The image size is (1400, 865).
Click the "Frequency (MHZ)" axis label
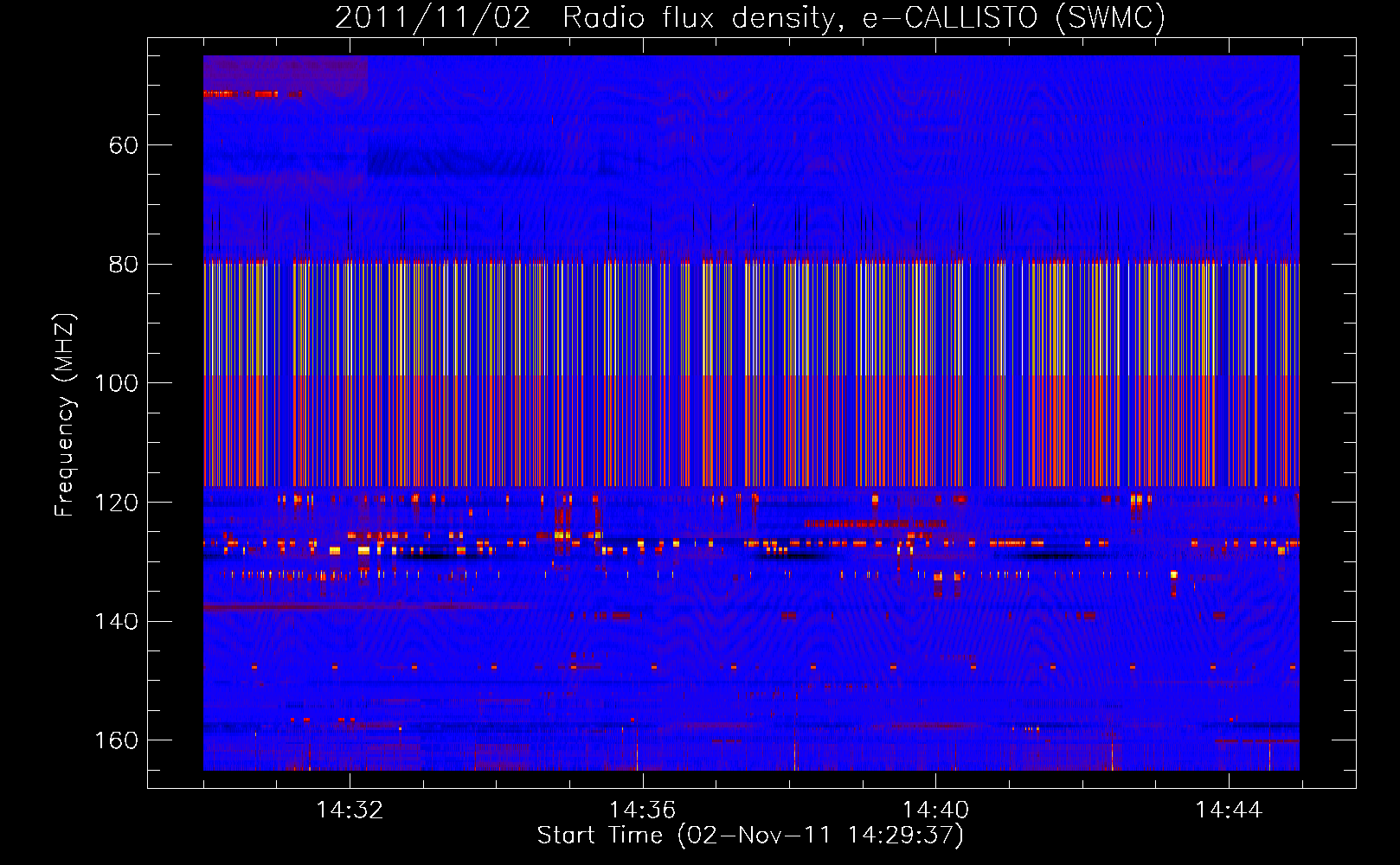tap(65, 414)
